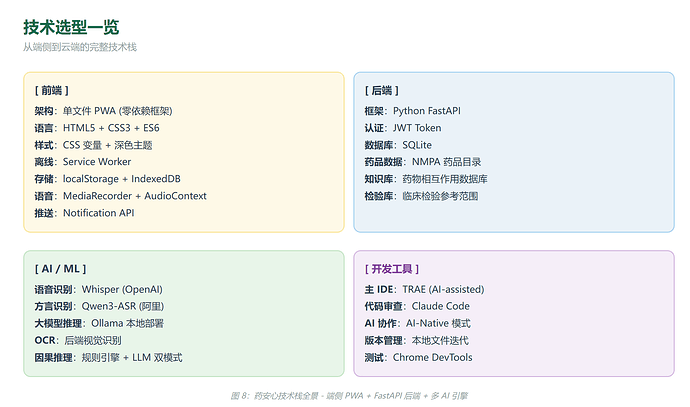Click the OCR 后端视觉识别 line

point(78,341)
